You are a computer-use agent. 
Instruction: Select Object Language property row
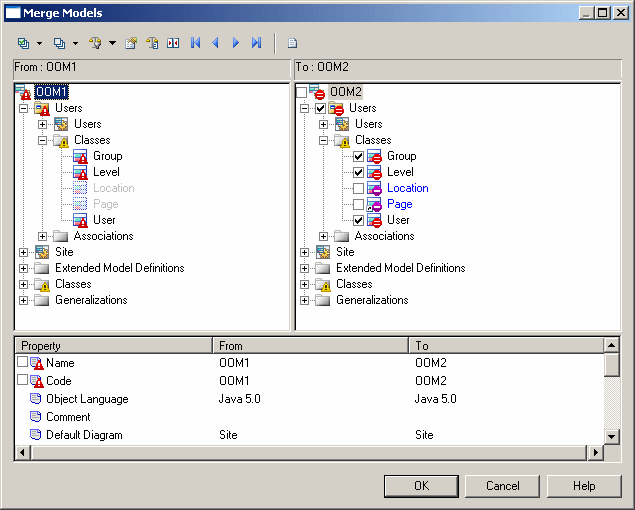click(x=310, y=399)
